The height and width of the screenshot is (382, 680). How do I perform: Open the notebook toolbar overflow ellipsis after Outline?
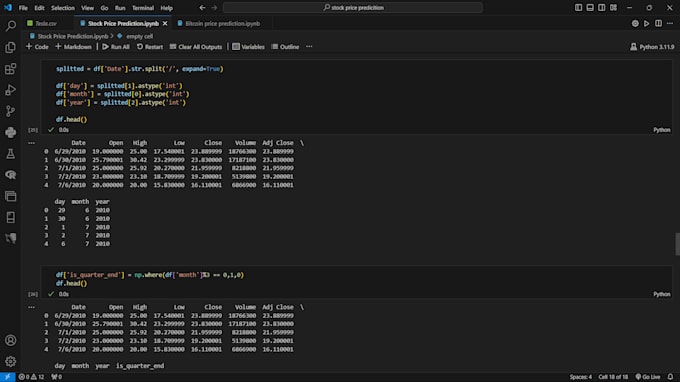(309, 46)
